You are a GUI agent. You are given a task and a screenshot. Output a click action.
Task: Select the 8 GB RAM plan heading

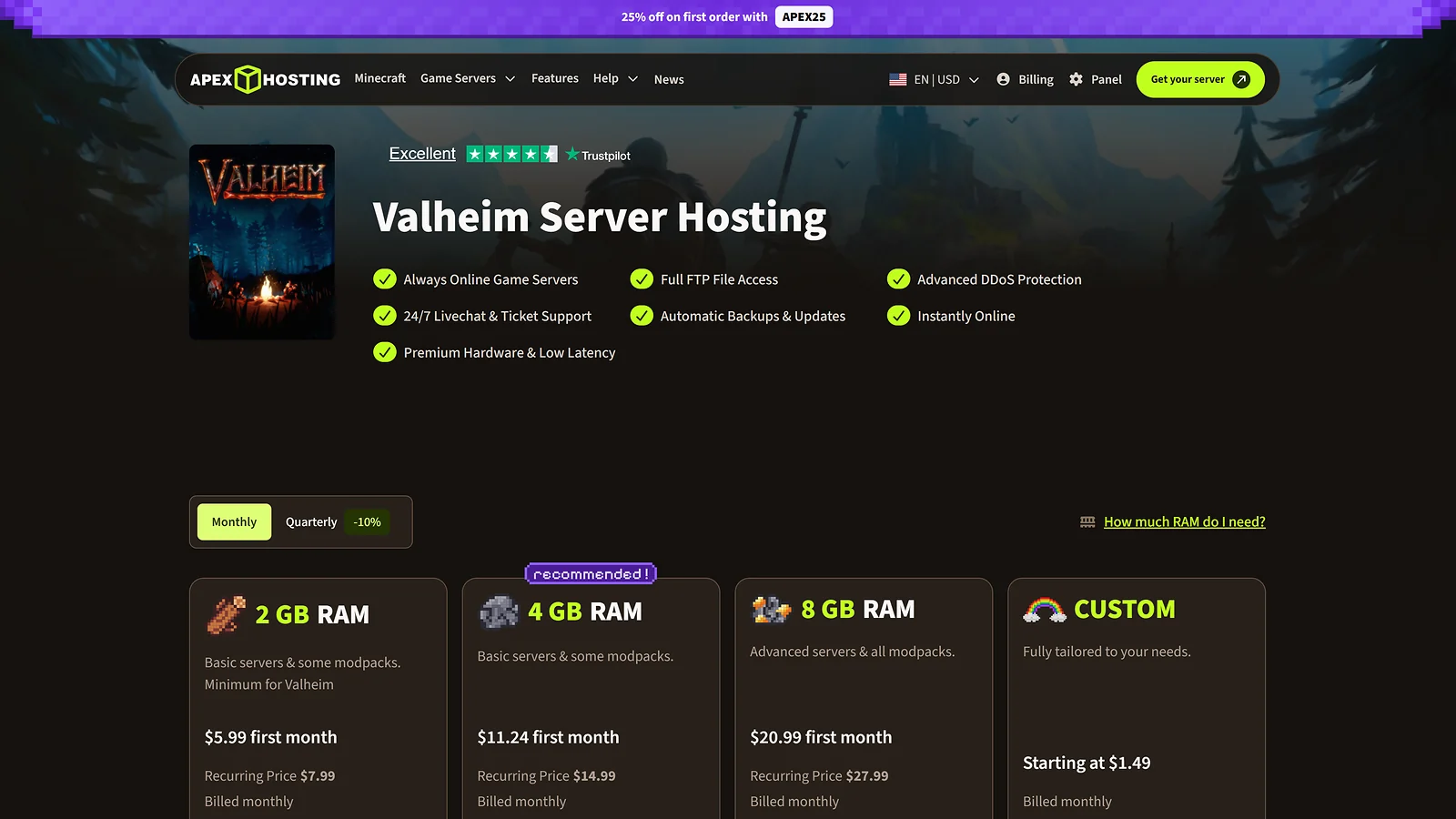pos(858,609)
